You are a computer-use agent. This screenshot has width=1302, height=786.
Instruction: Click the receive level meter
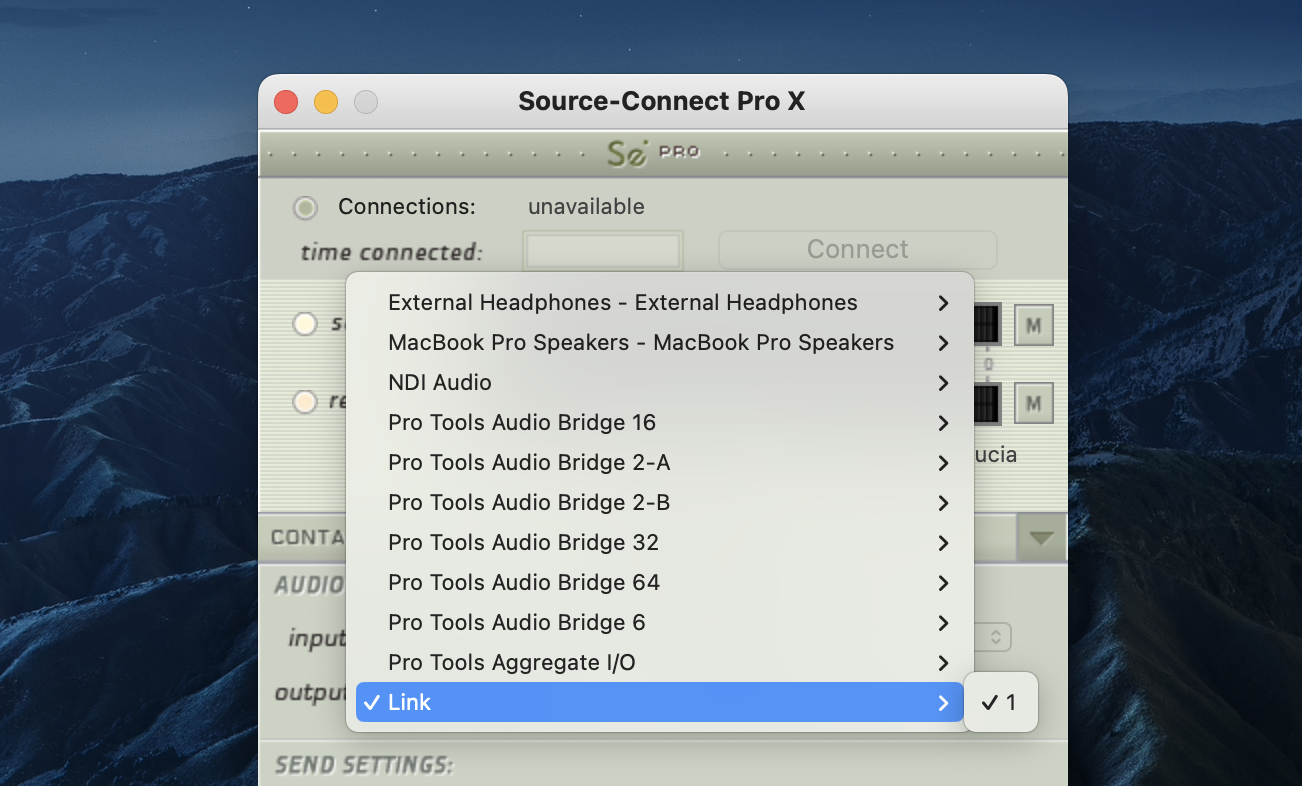(987, 404)
